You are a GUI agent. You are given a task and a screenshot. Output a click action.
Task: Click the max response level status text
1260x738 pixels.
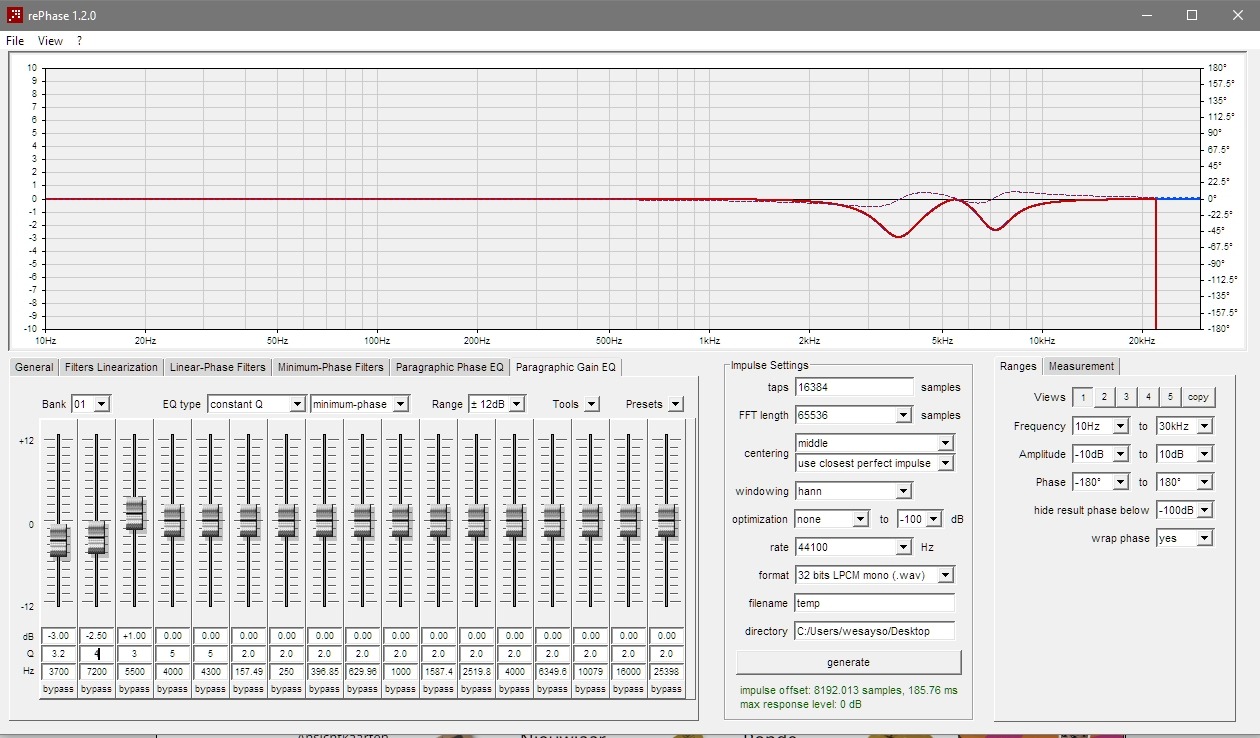point(801,706)
